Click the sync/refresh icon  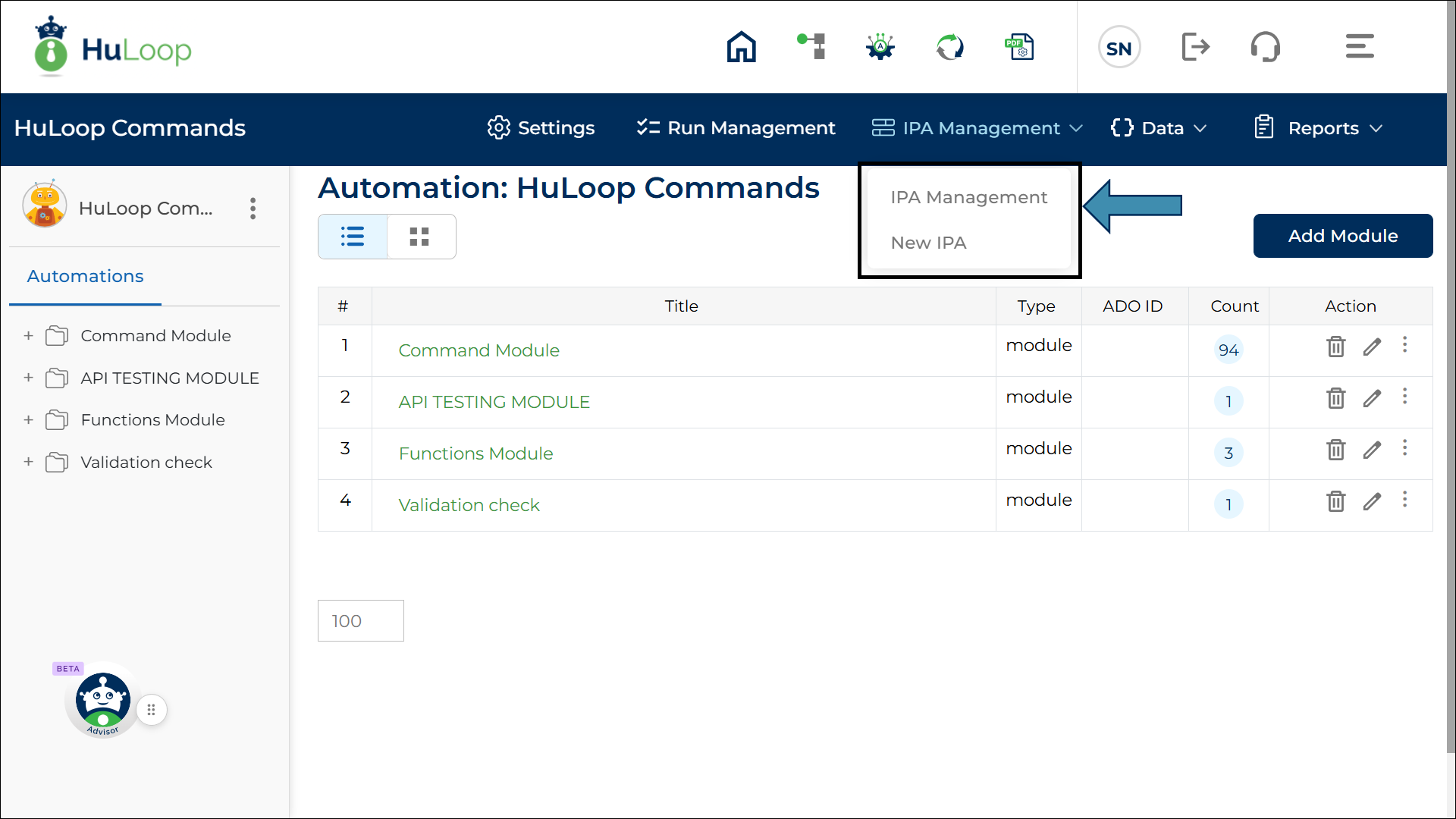tap(949, 46)
